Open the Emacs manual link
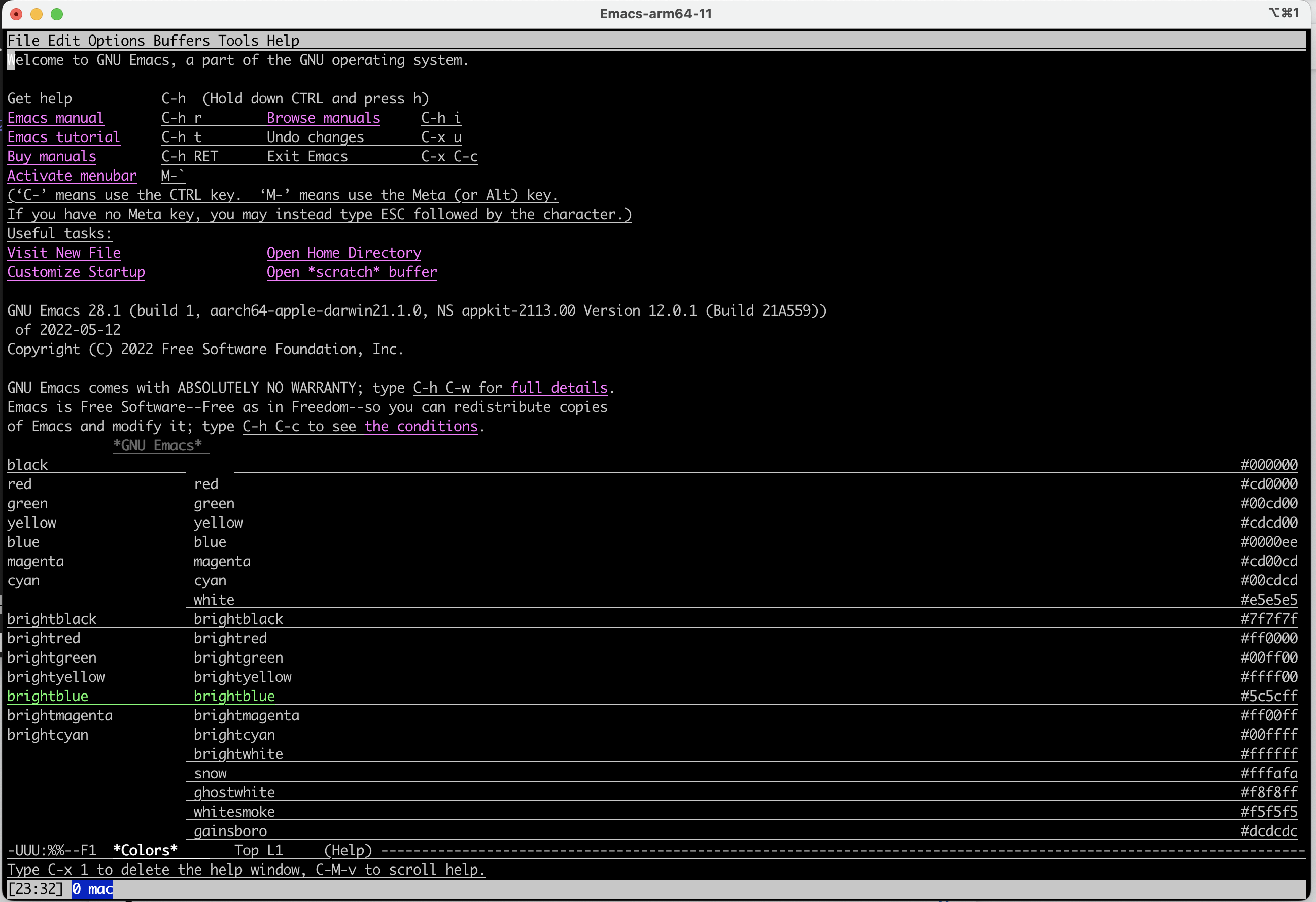 click(55, 118)
